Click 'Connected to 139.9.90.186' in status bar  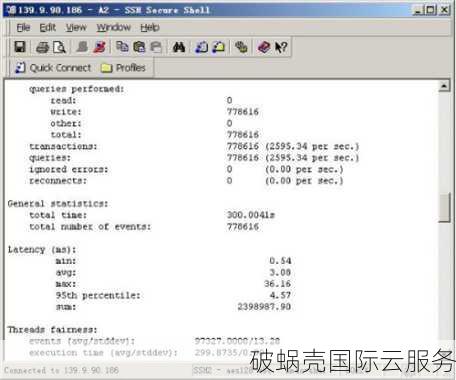62,370
